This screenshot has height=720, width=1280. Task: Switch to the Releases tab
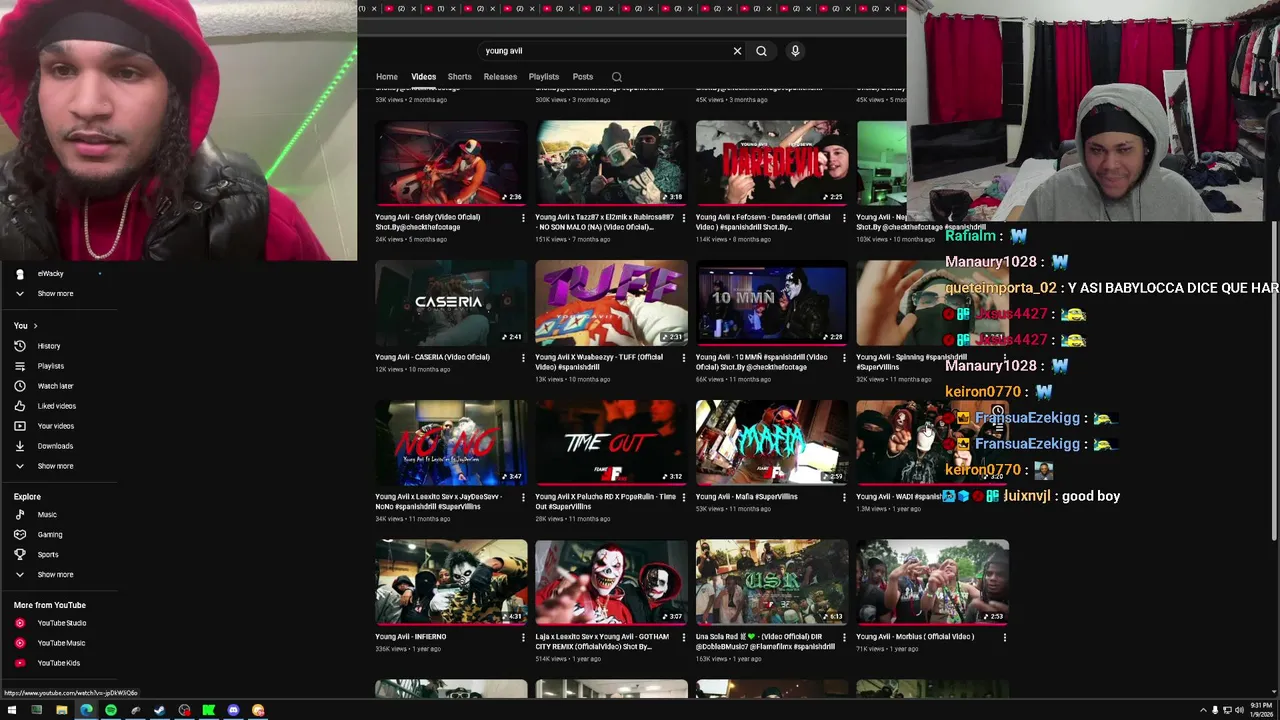(500, 77)
